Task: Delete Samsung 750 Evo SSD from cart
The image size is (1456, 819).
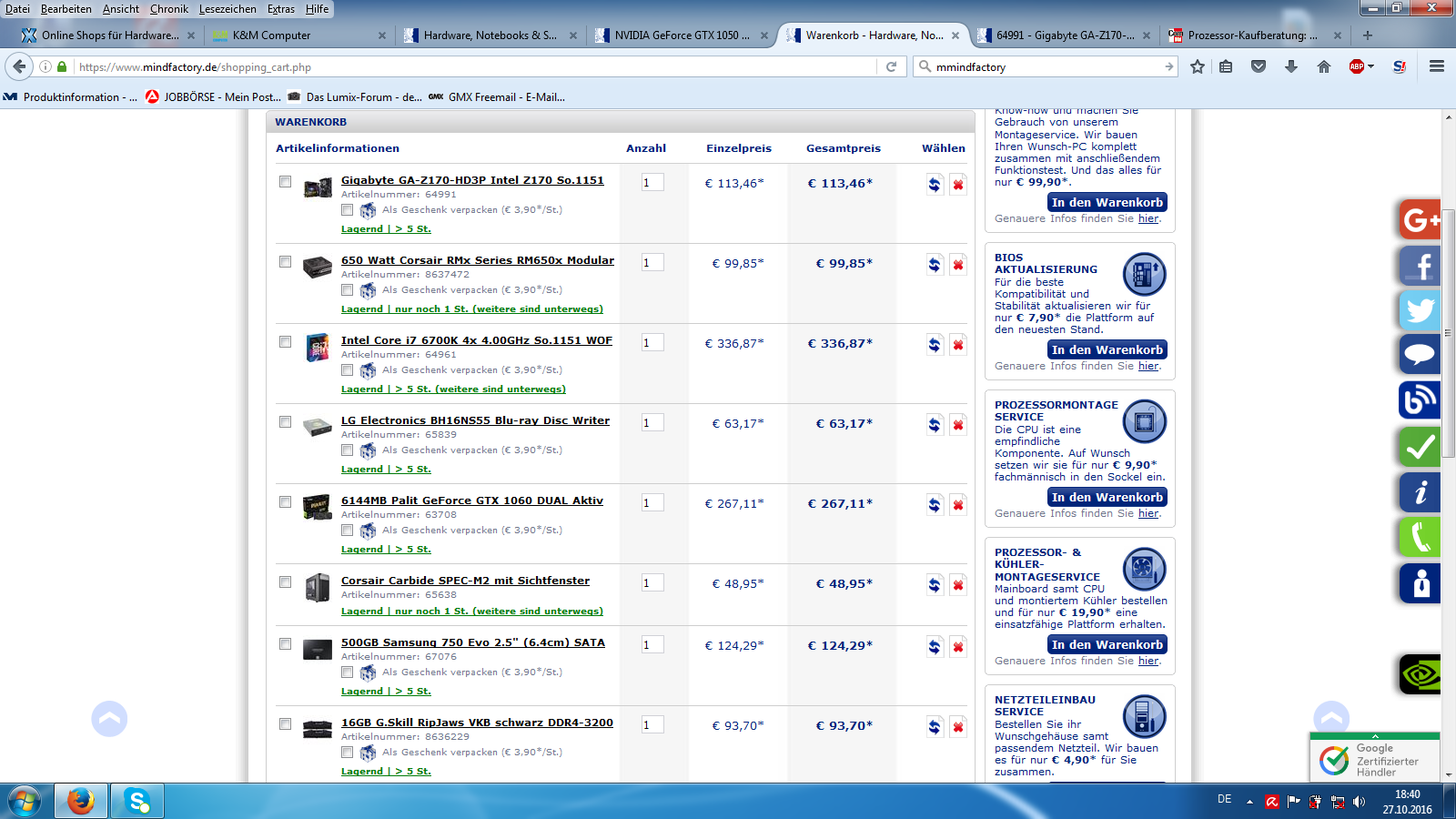Action: tap(958, 647)
